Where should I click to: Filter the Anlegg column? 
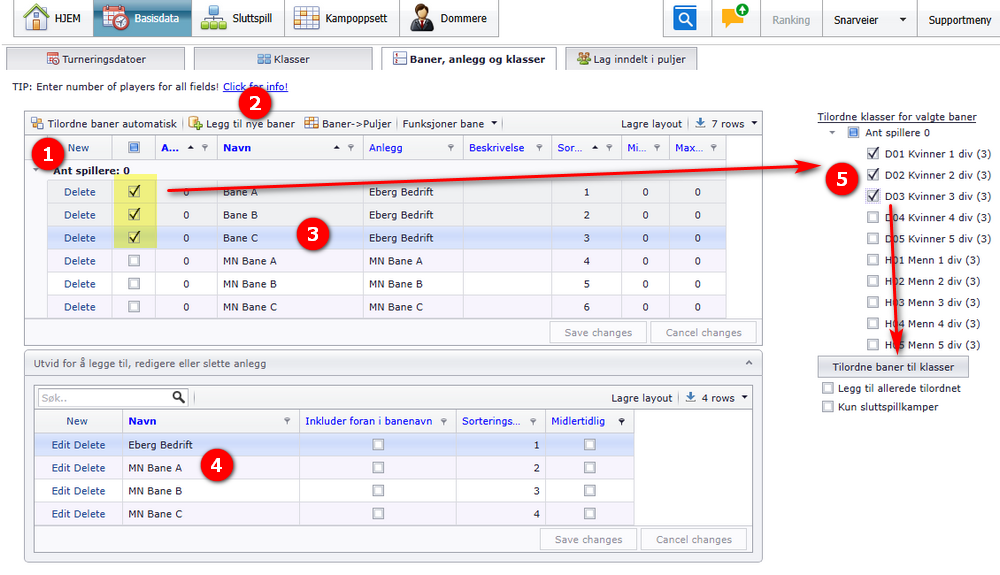click(x=450, y=148)
